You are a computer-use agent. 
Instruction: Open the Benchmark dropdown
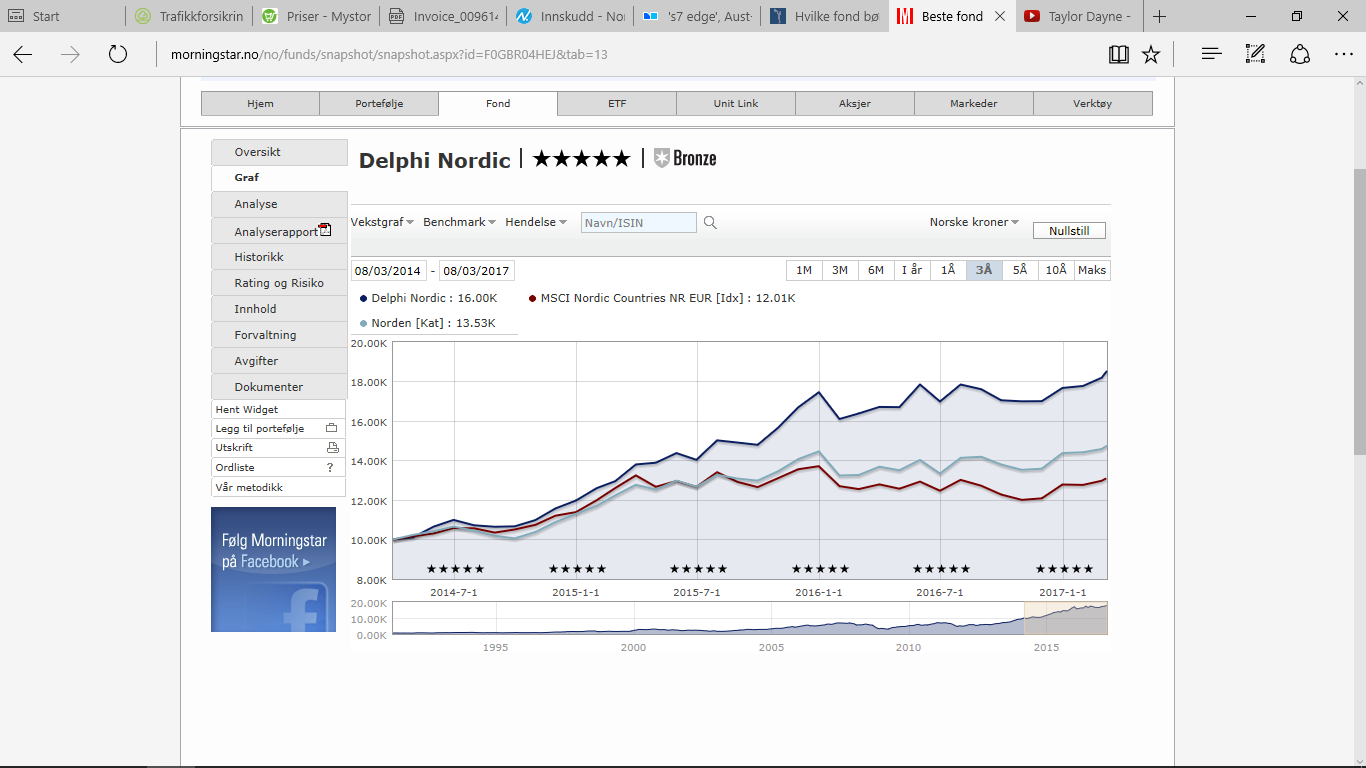coord(460,222)
